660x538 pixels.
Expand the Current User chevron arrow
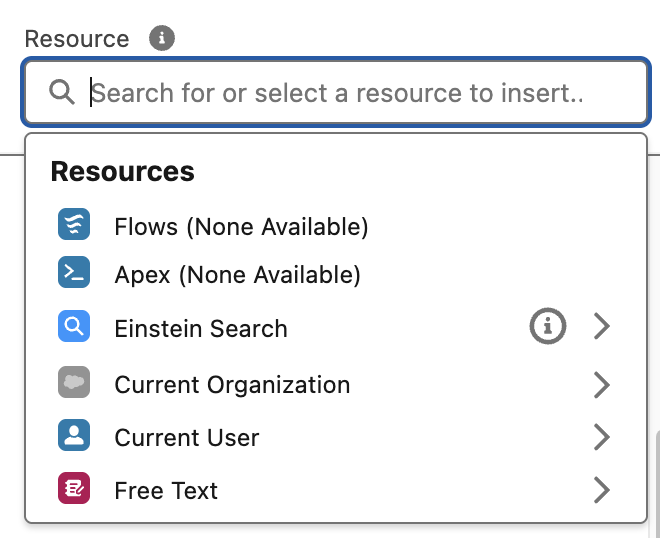coord(601,437)
